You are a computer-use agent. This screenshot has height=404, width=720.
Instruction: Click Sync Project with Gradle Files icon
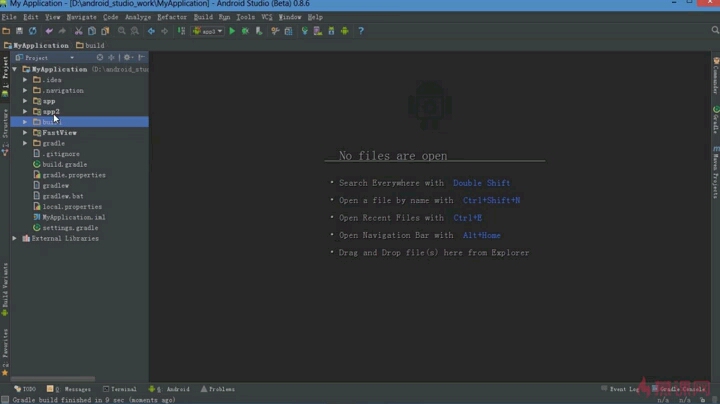point(304,31)
